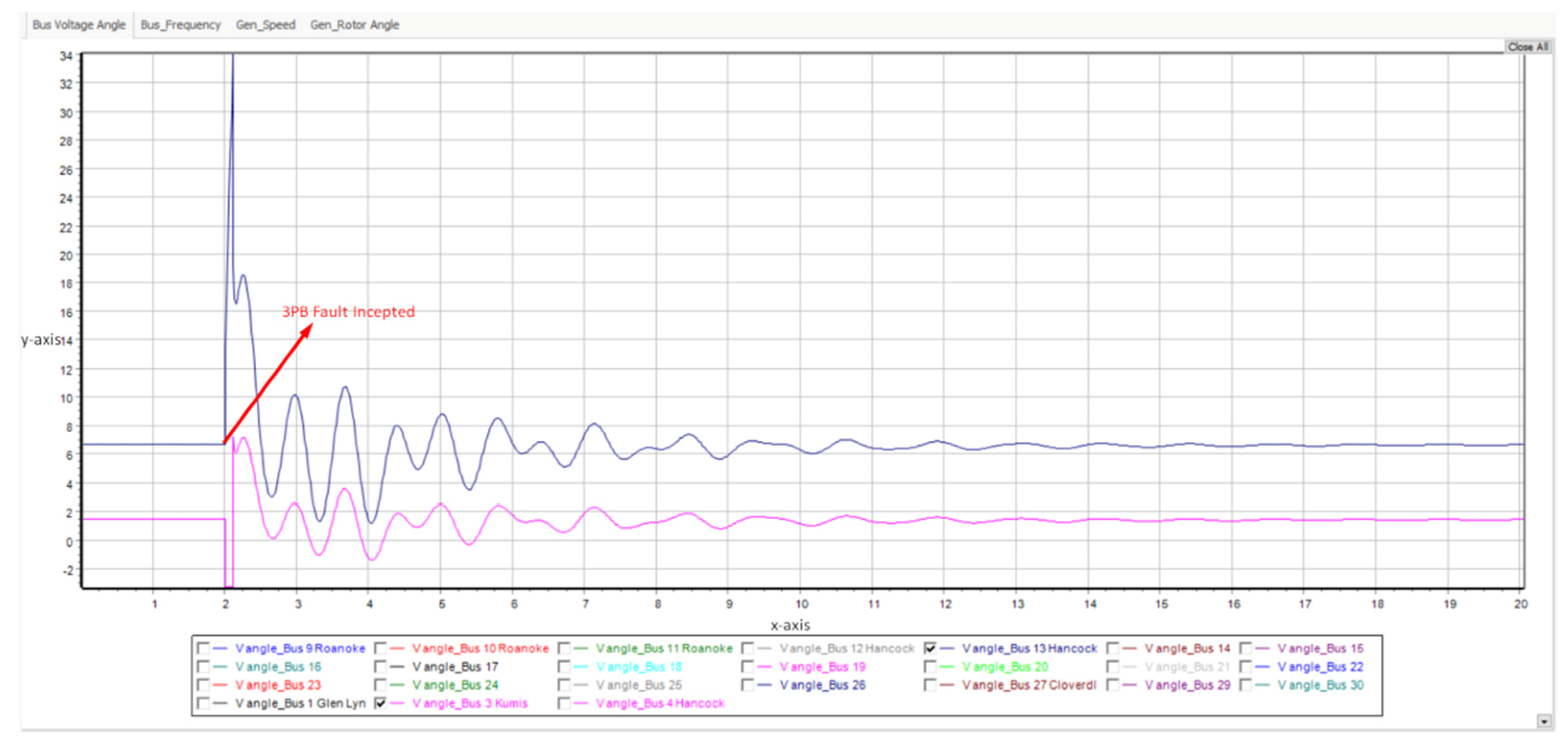
Task: Click the Vangle_Bus 11 Roanoke legend label
Action: pos(664,649)
